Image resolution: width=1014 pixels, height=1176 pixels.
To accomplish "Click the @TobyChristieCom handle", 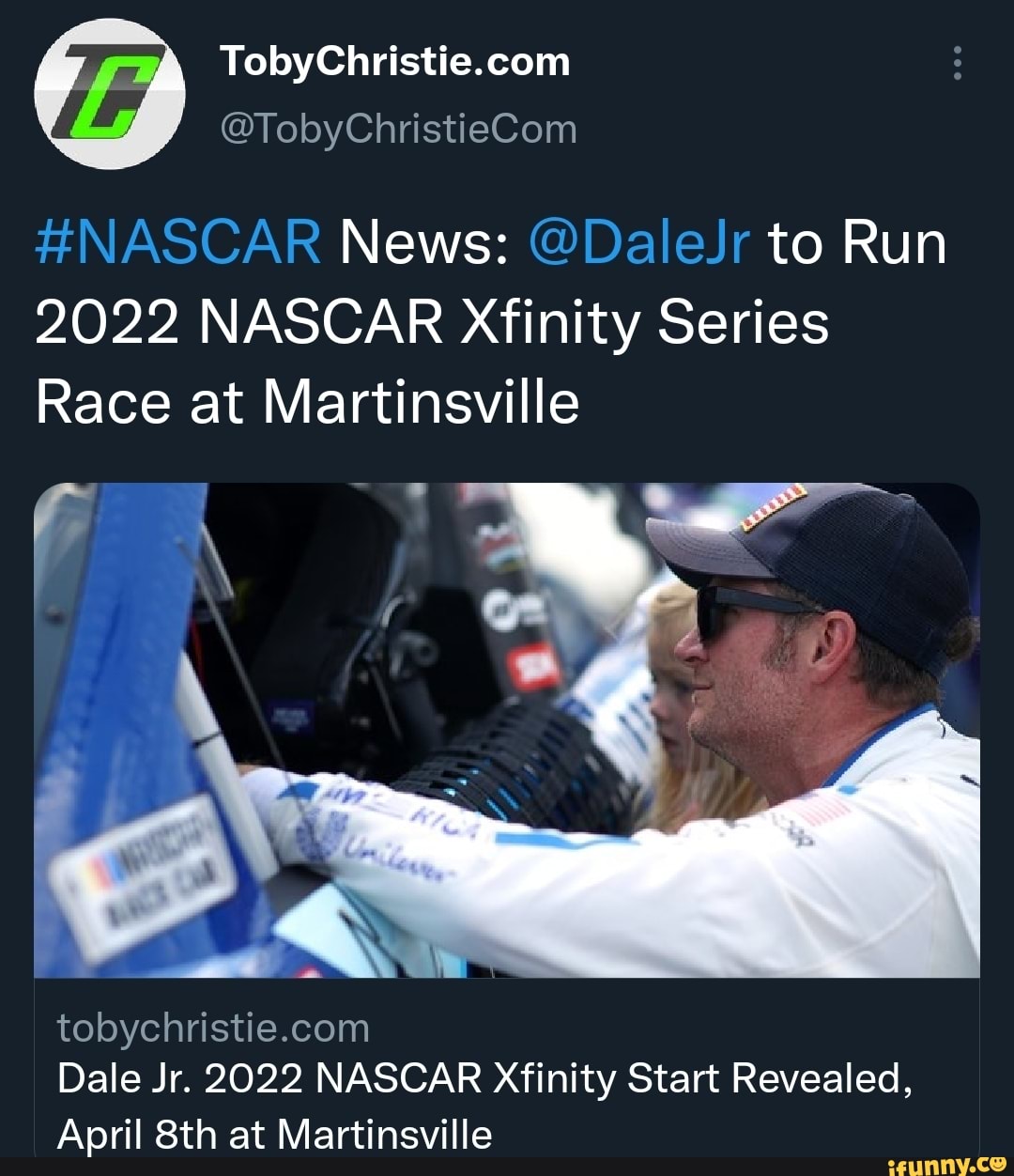I will coord(398,130).
